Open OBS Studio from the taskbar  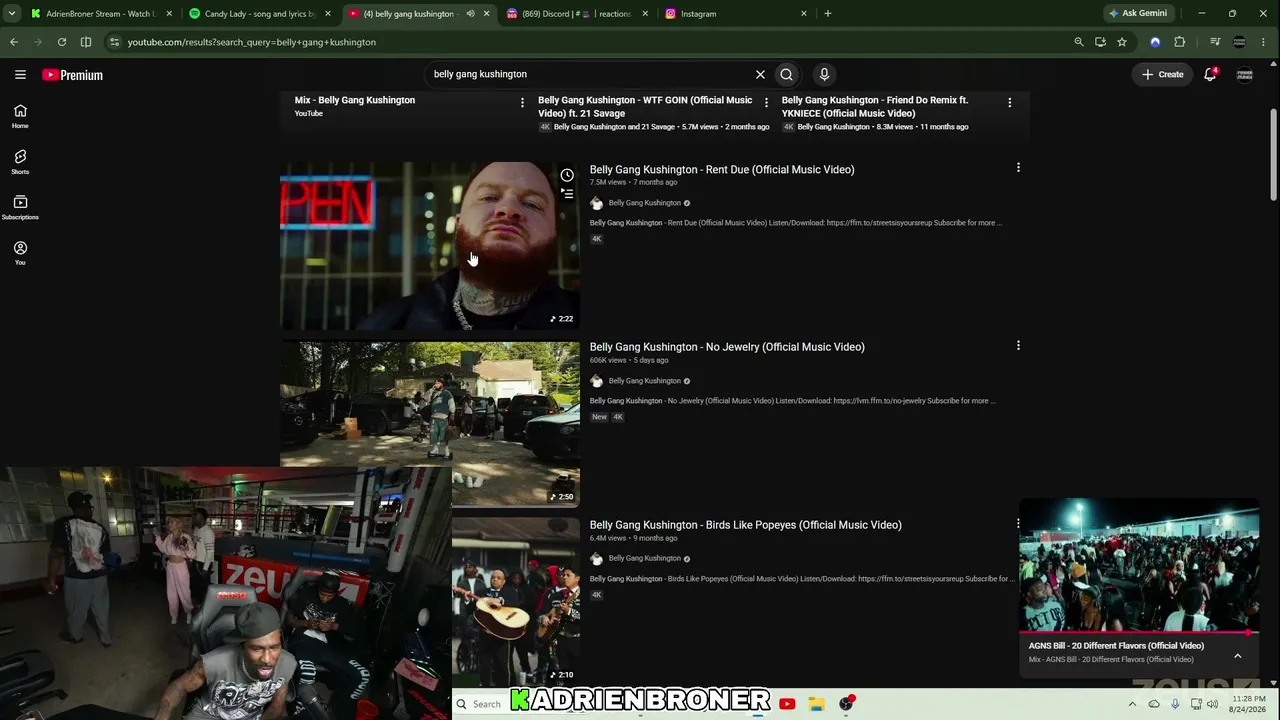coord(846,704)
